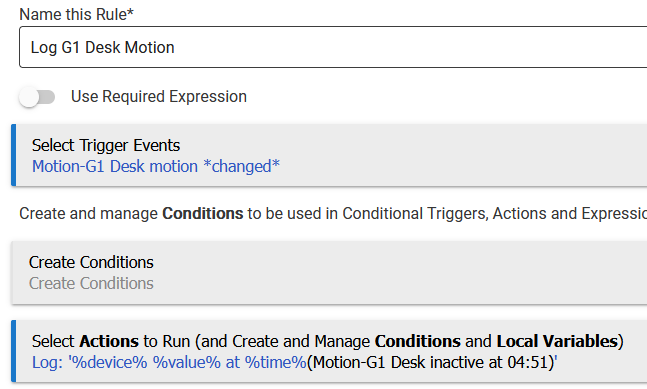647x389 pixels.
Task: Click the Motion-G1 Desk inactive at 04:51 preview
Action: point(430,362)
